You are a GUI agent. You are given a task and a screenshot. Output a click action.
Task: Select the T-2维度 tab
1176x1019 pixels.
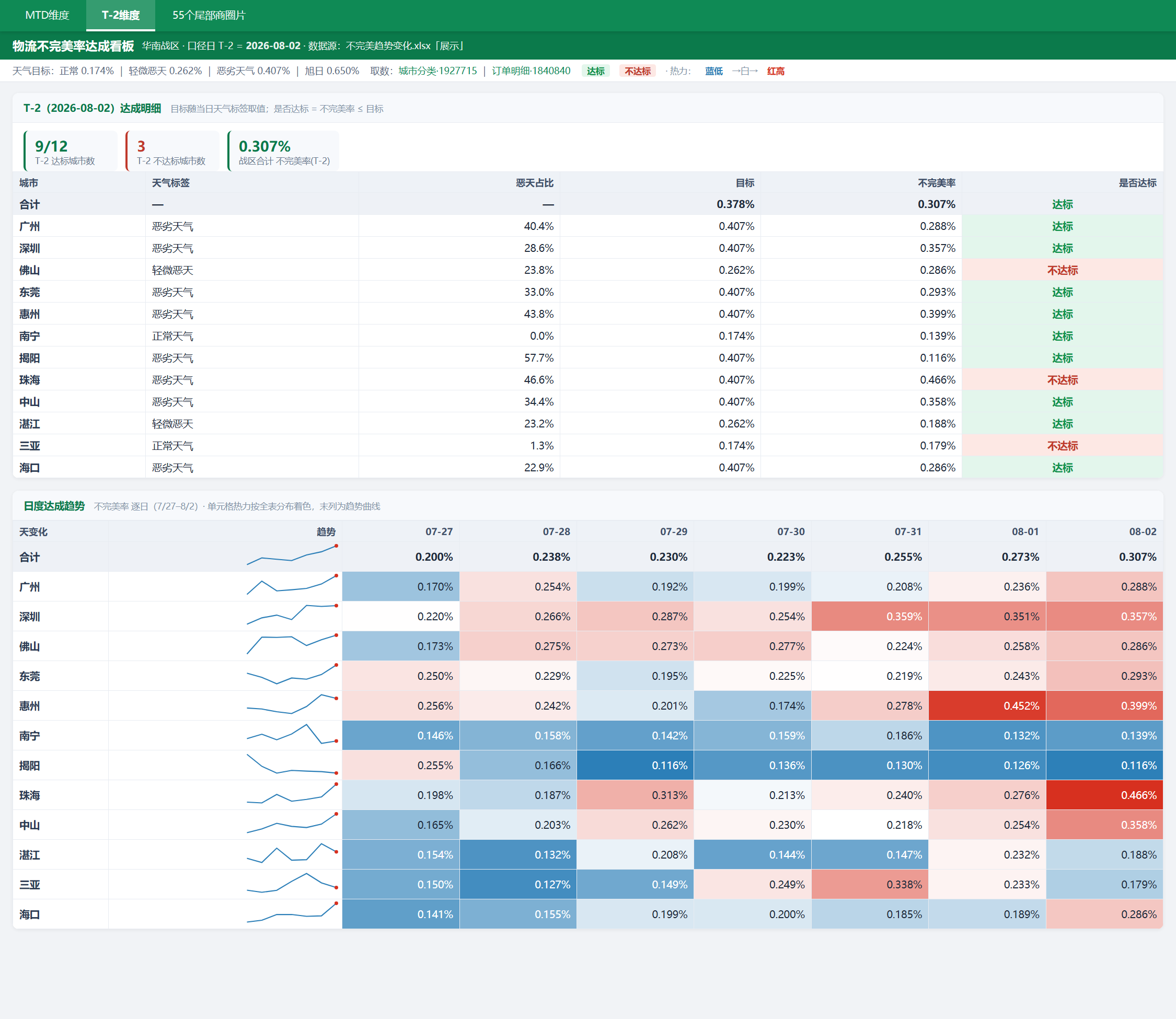pyautogui.click(x=121, y=15)
